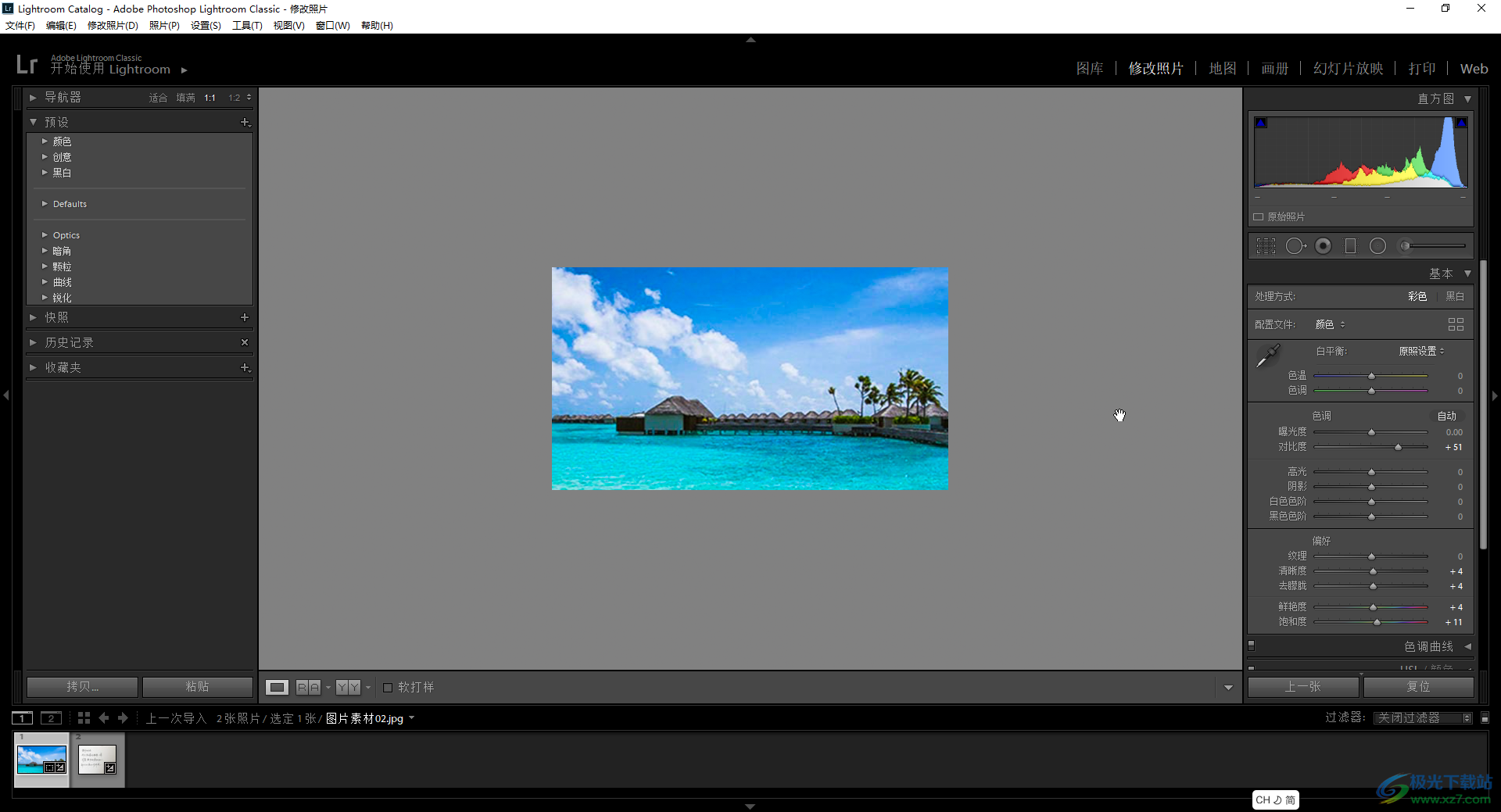Screen dimensions: 1501x812
Task: Click the 粘贴 paste settings button
Action: point(197,686)
